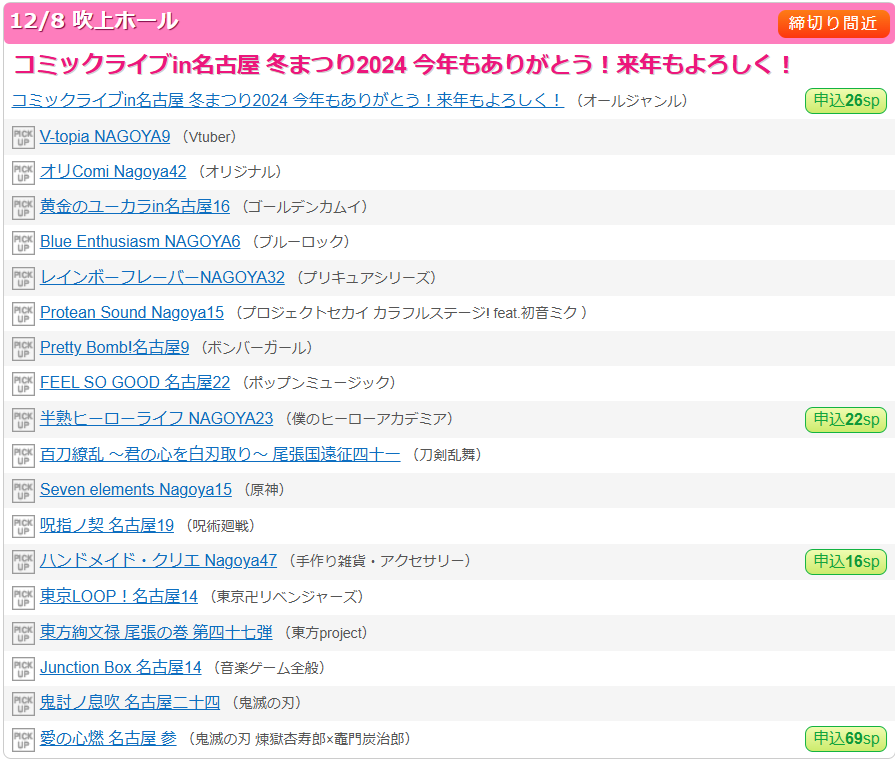Open 愛の心燃 名古屋 参 link
This screenshot has height=762, width=895.
pyautogui.click(x=108, y=739)
